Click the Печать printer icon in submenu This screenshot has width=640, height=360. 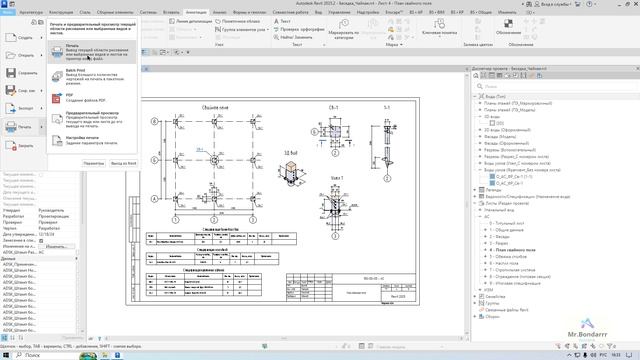pos(57,52)
